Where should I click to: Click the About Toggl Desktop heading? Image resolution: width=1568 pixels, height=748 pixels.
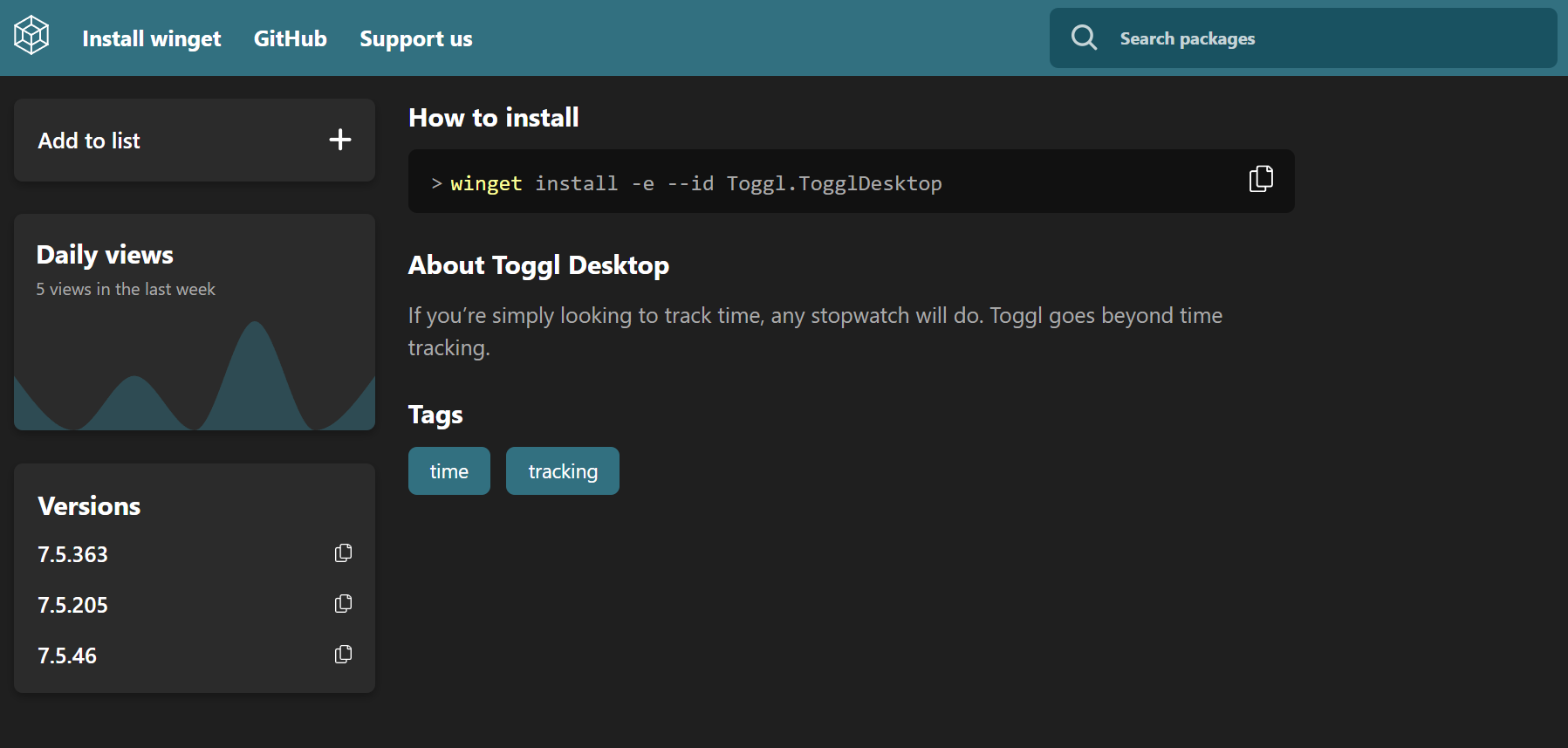[538, 265]
